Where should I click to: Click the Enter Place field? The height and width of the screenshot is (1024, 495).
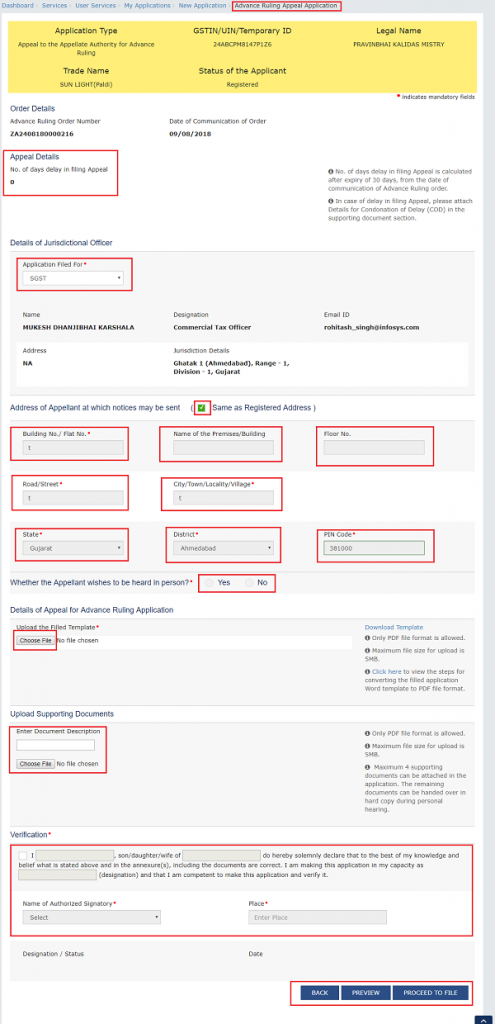(x=317, y=918)
